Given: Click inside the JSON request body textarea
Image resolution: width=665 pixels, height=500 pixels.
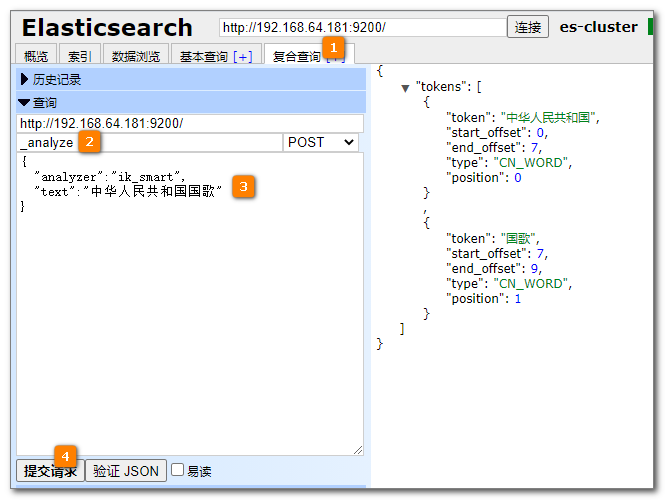Looking at the screenshot, I should (190, 304).
